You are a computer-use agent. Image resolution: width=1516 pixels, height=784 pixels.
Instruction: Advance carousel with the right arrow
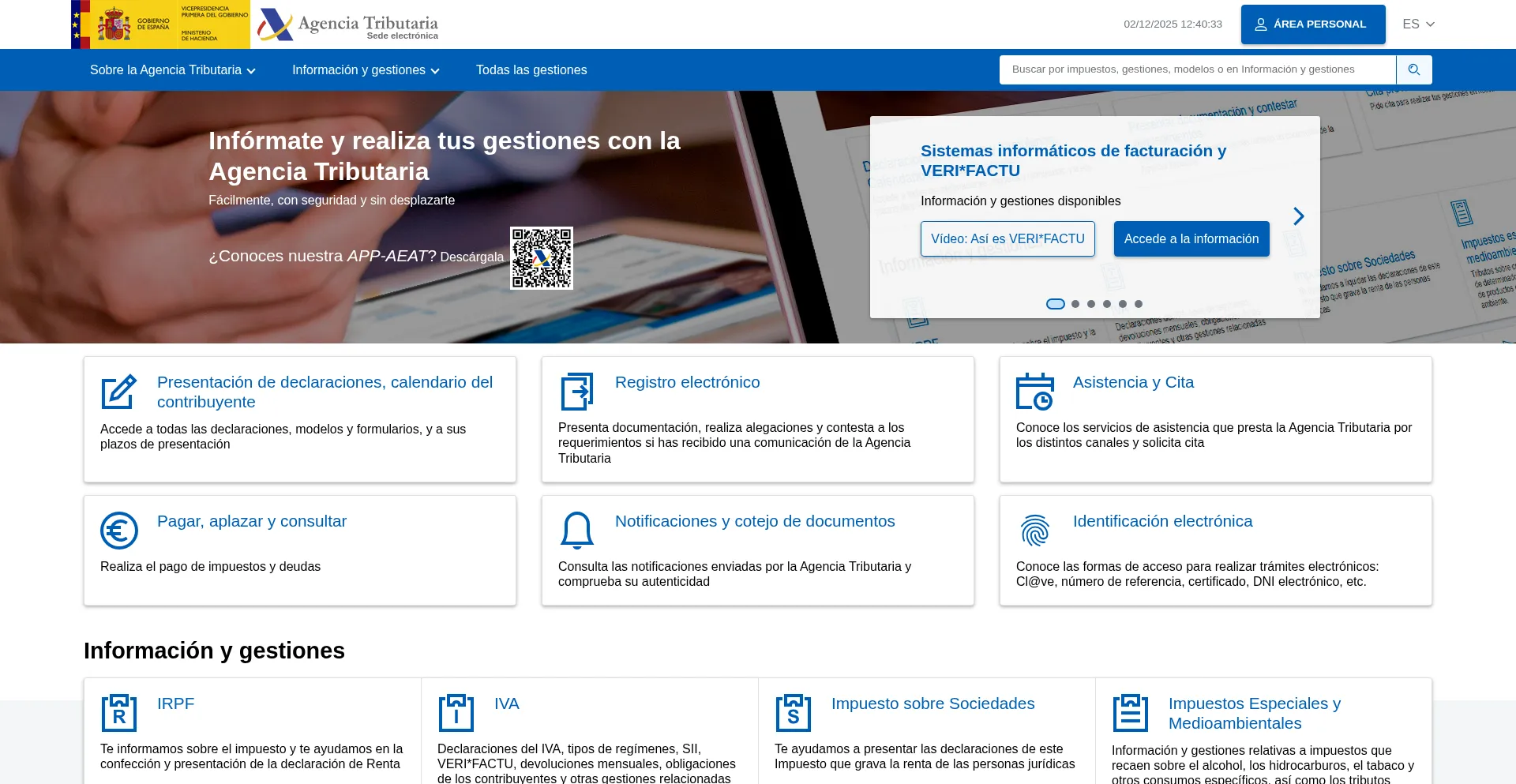click(1299, 216)
